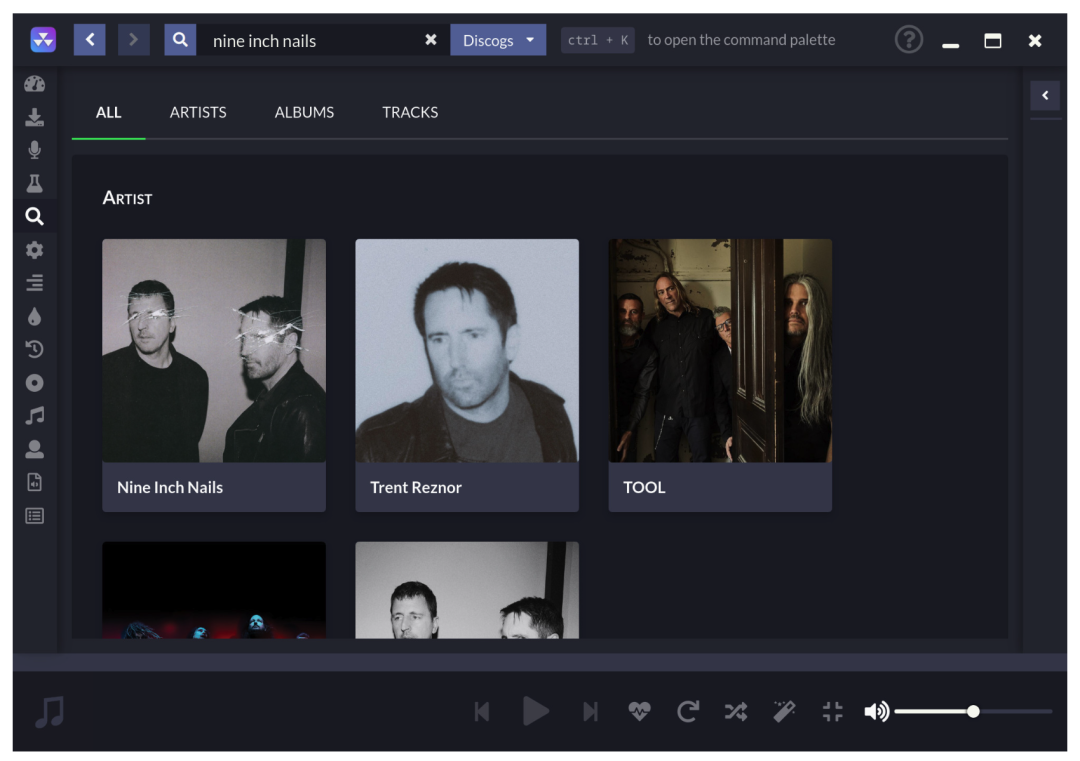Image resolution: width=1080 pixels, height=761 pixels.
Task: Expand the collapsed right-hand queue panel
Action: click(x=1045, y=96)
